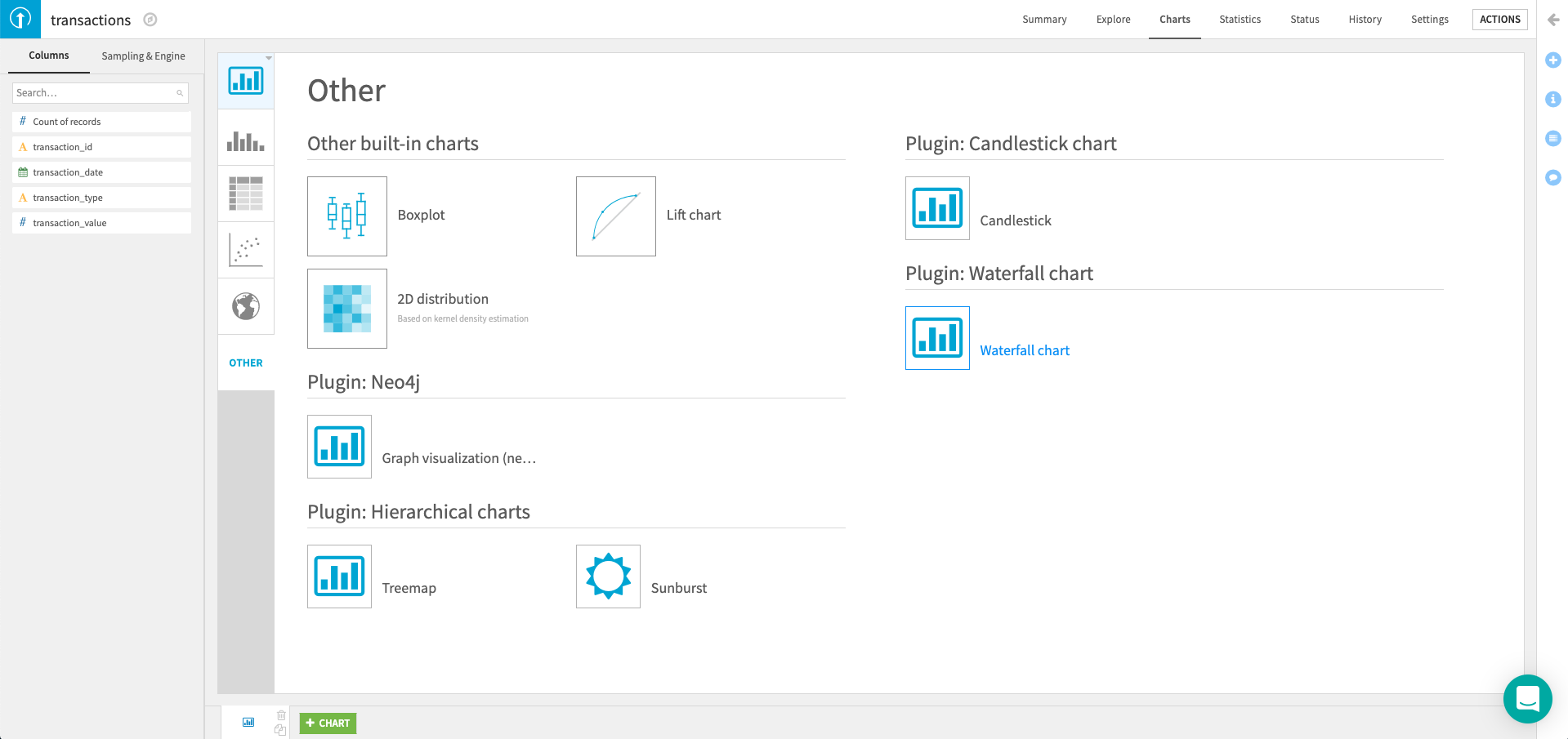Open the scatter plot chart category
Image resolution: width=1568 pixels, height=739 pixels.
[x=246, y=250]
